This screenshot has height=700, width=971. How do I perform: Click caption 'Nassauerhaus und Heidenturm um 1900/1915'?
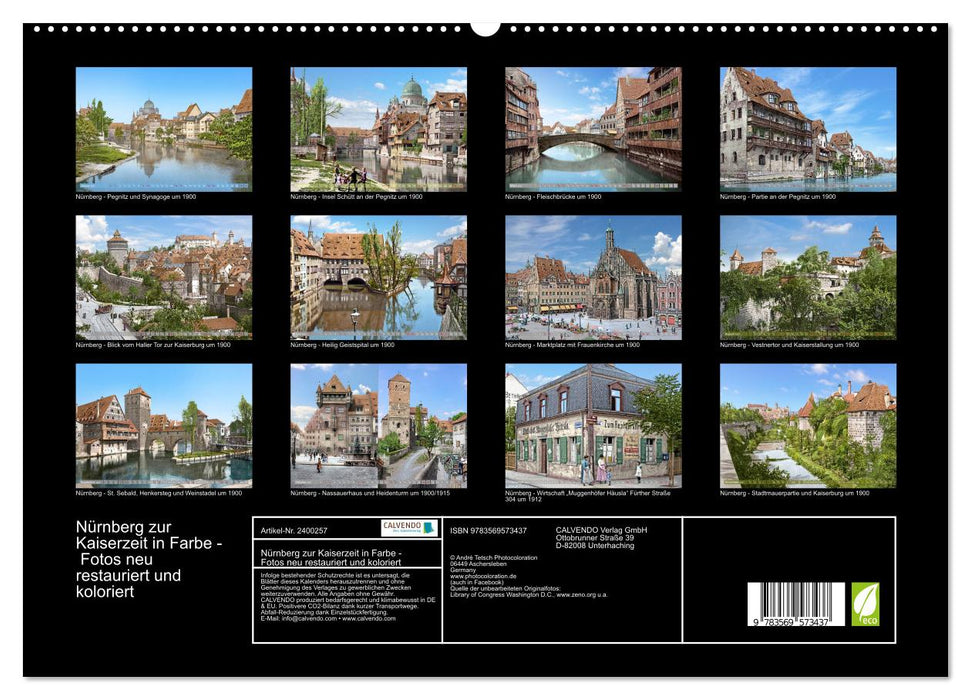386,494
